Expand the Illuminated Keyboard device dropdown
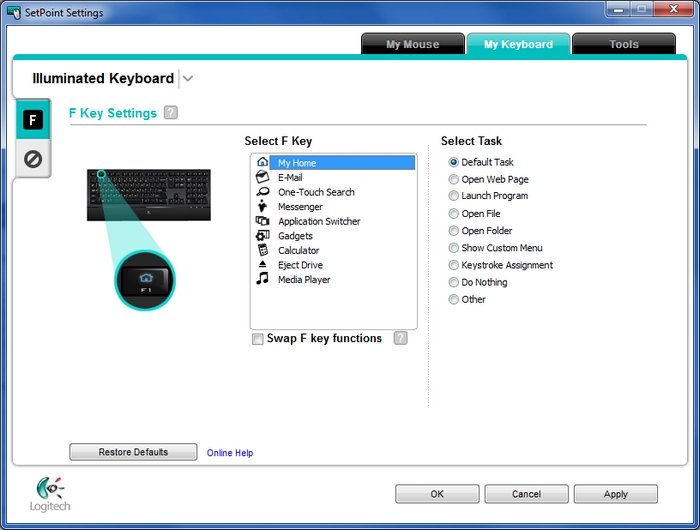The width and height of the screenshot is (700, 530). [x=188, y=79]
